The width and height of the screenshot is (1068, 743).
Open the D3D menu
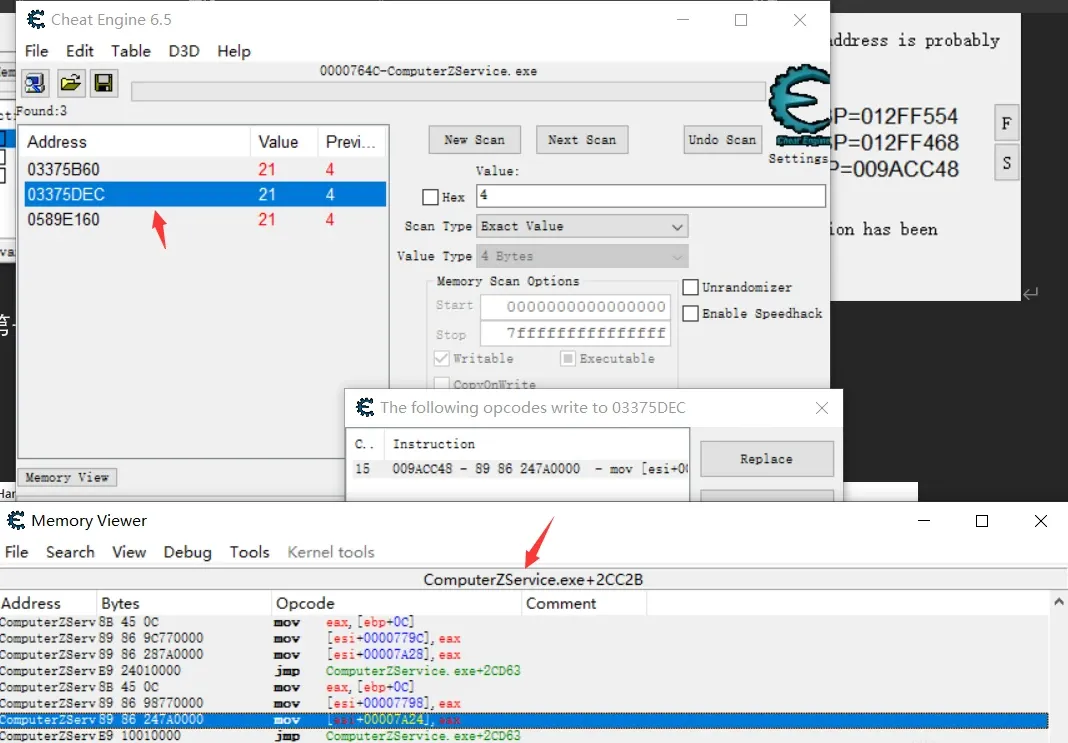(x=184, y=51)
